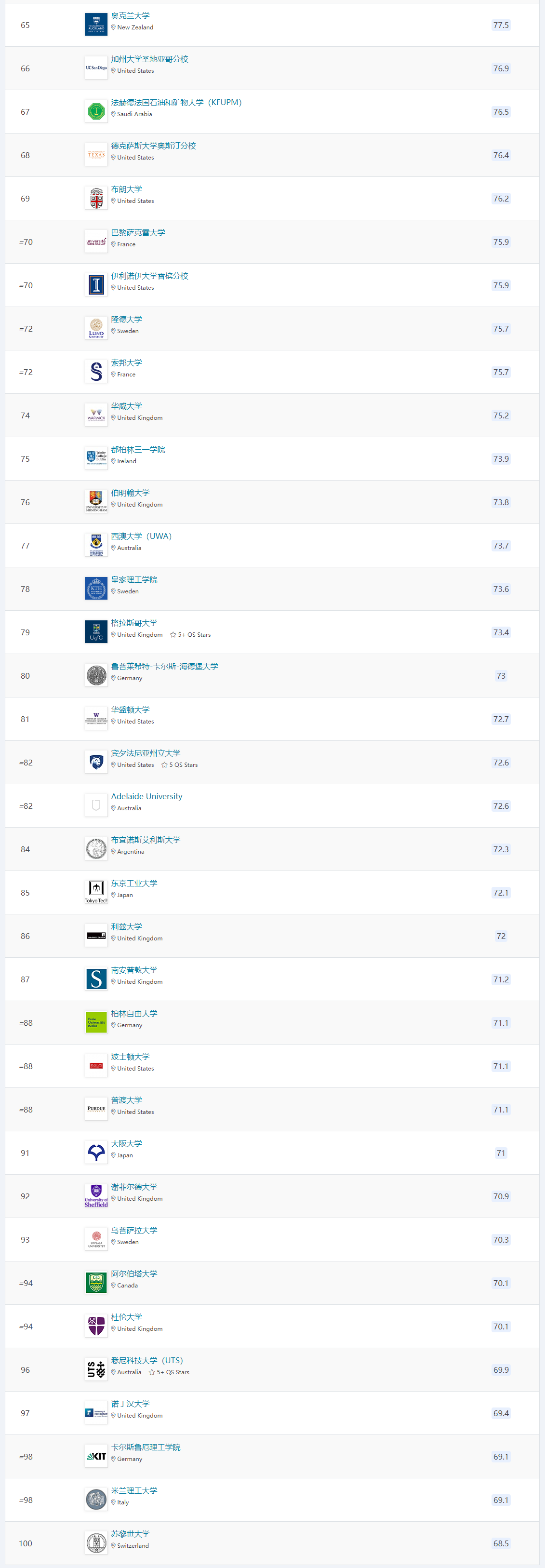Click the University of Auckland logo

coord(96,25)
